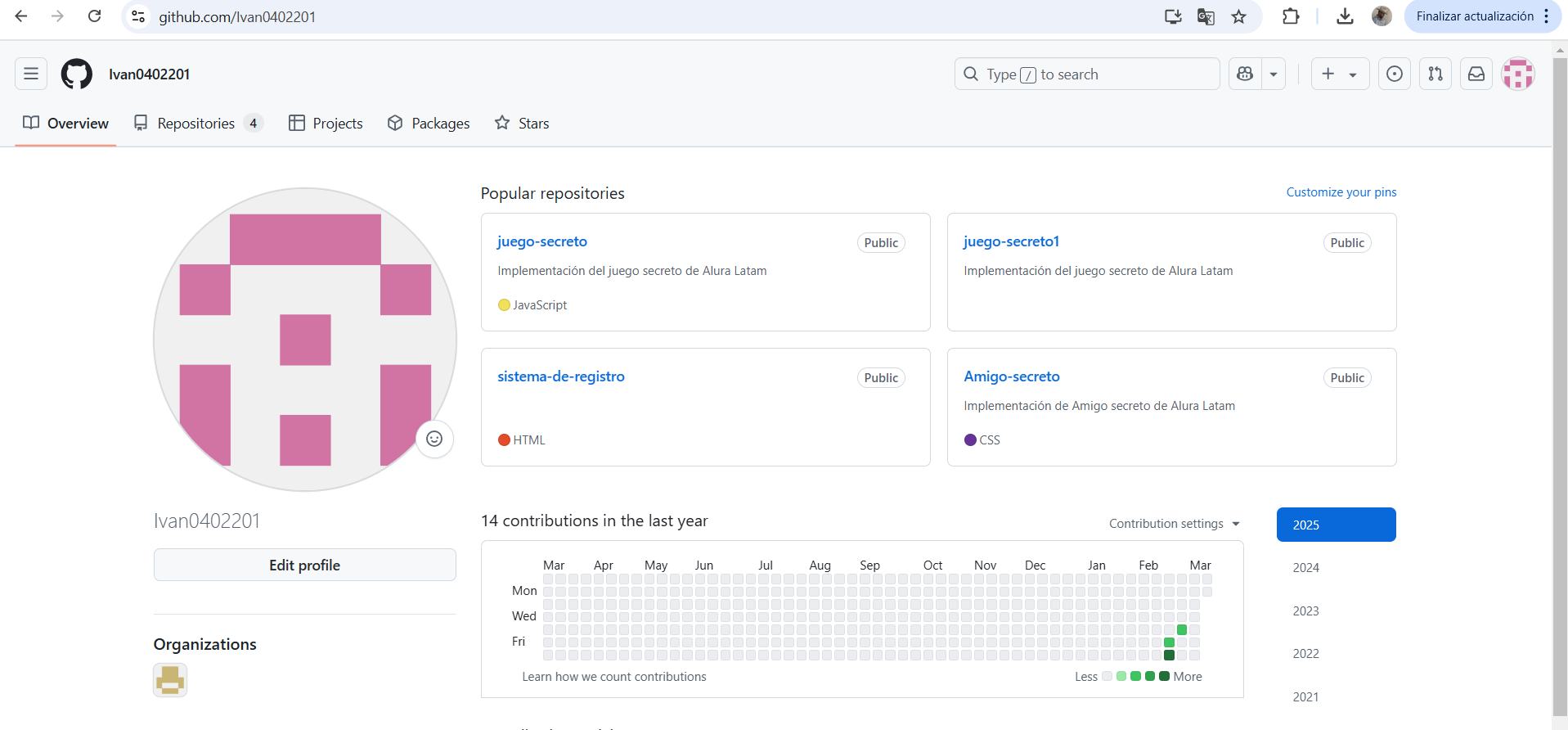Switch to the Stars tab

pyautogui.click(x=522, y=123)
